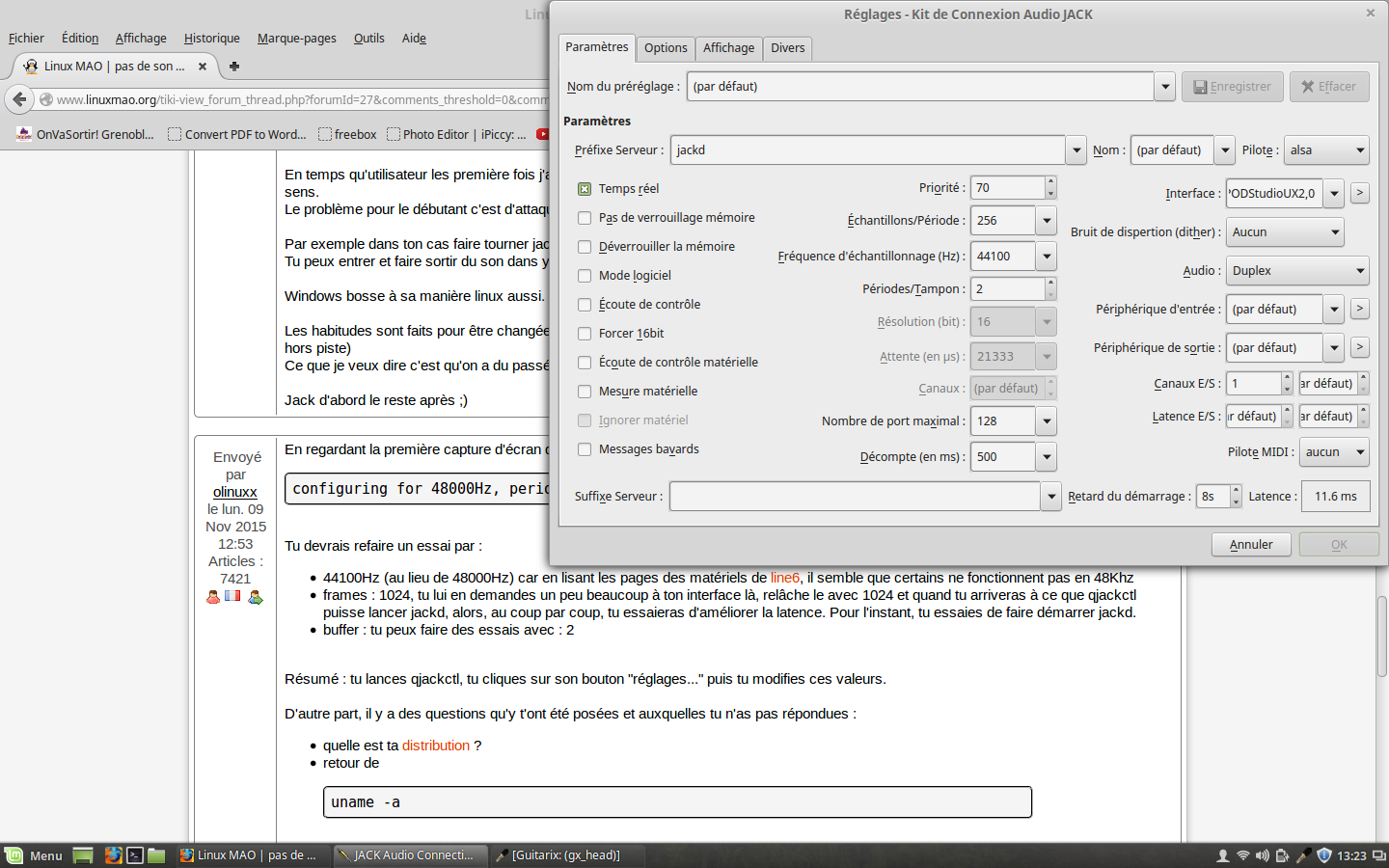
Task: Enable Forcer 16bit checkbox
Action: (x=585, y=334)
